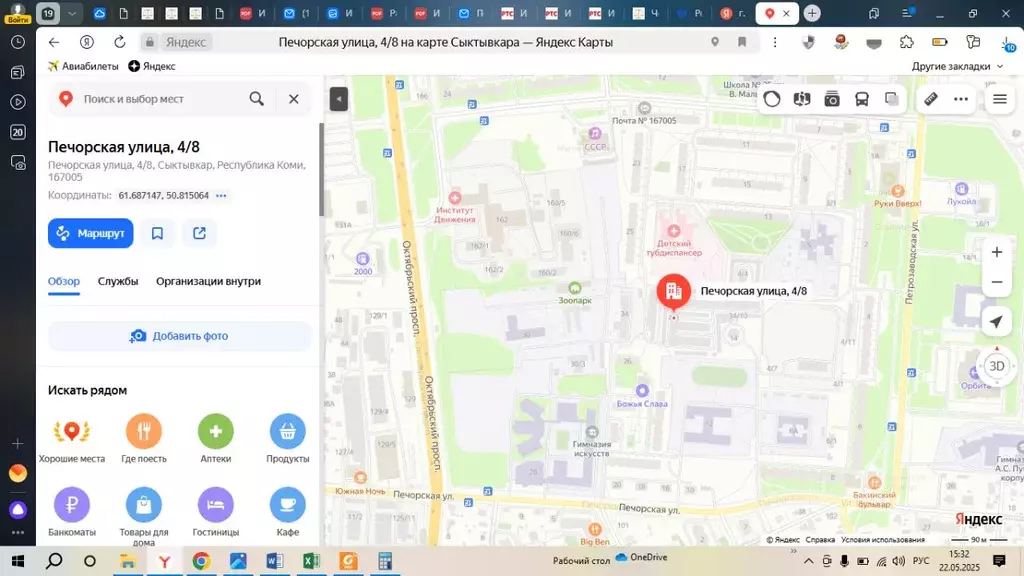Image resolution: width=1024 pixels, height=576 pixels.
Task: Open more map tools (three dots)
Action: pos(961,99)
